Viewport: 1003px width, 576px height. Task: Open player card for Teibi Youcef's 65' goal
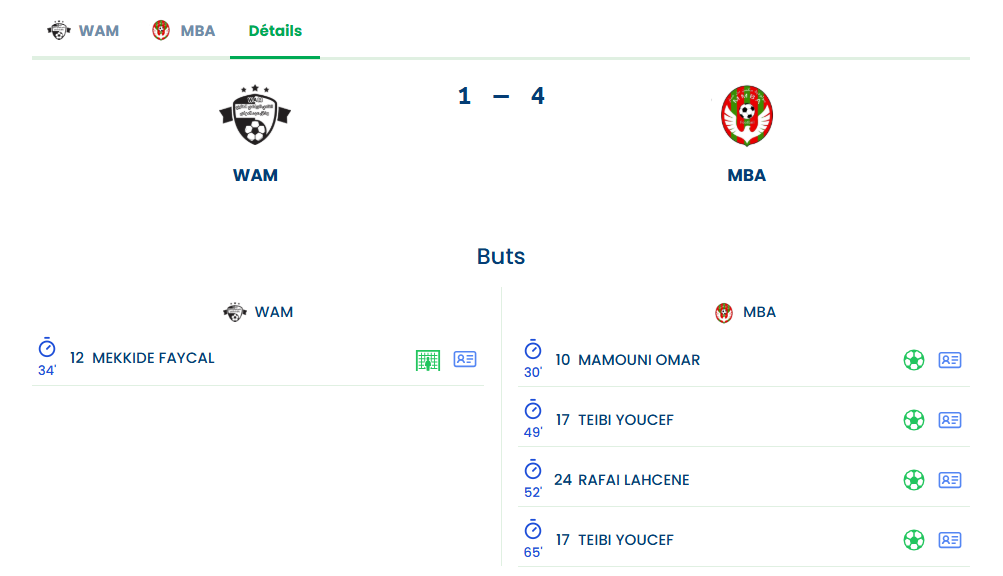pos(950,540)
